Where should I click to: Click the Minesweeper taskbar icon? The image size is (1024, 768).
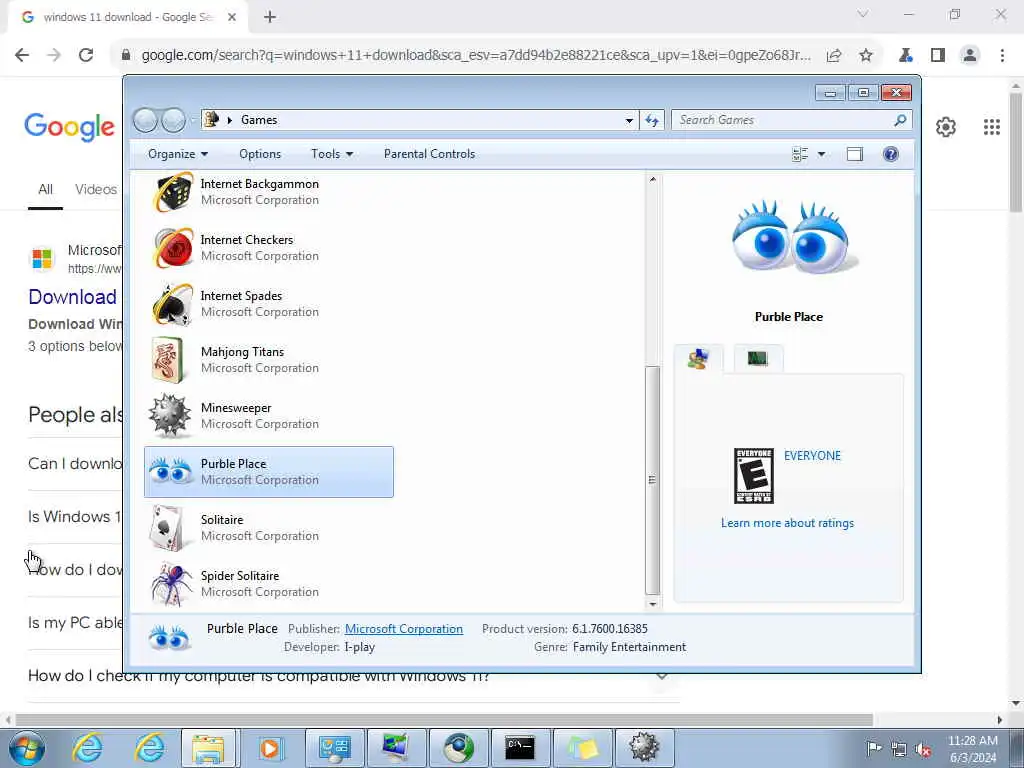tap(644, 748)
